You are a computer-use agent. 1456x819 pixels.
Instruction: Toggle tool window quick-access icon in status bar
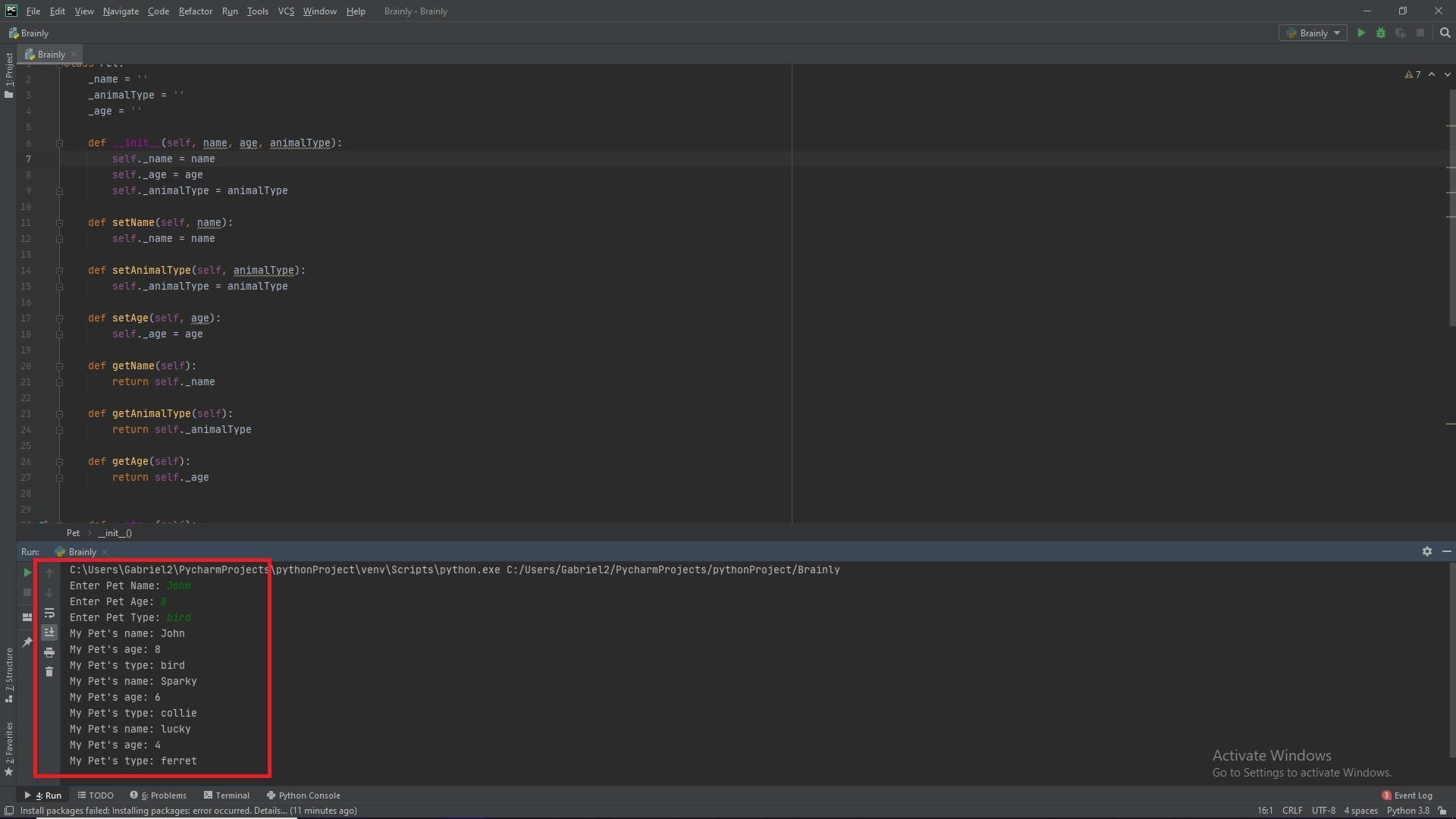tap(9, 811)
